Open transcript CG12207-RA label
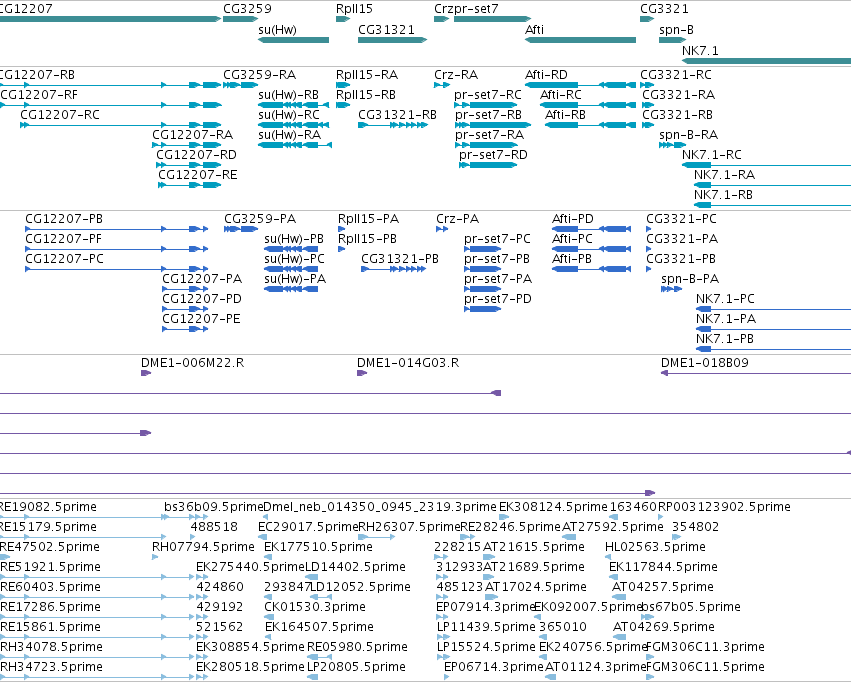The image size is (851, 682). click(192, 135)
